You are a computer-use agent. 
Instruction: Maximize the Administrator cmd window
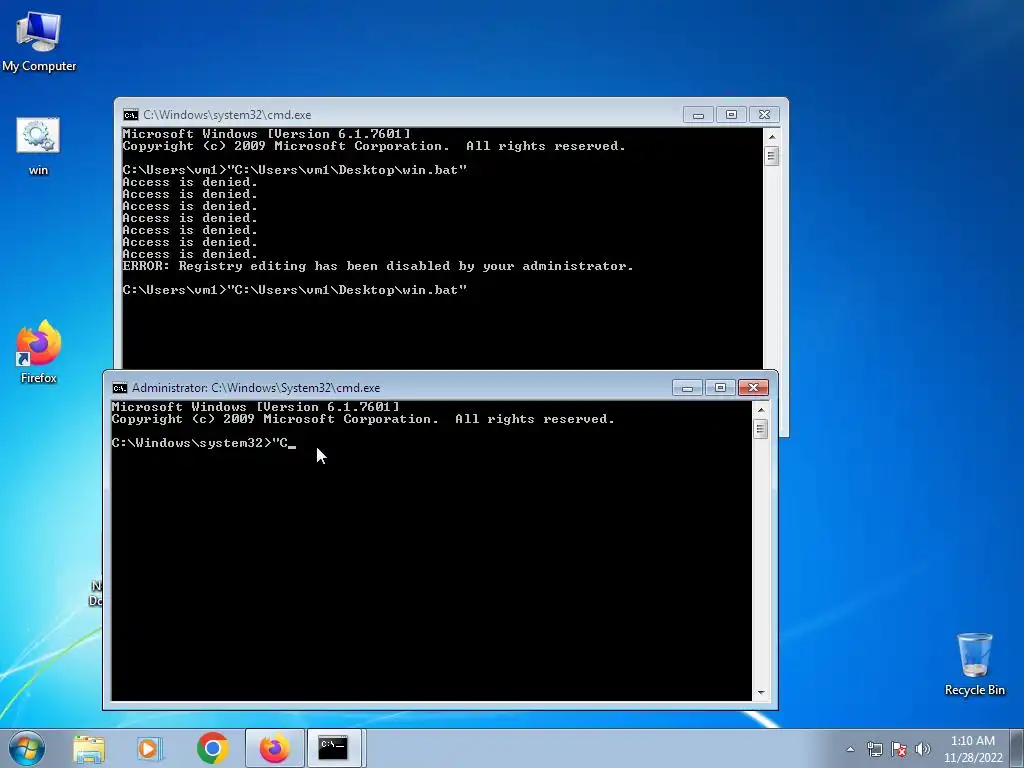720,388
